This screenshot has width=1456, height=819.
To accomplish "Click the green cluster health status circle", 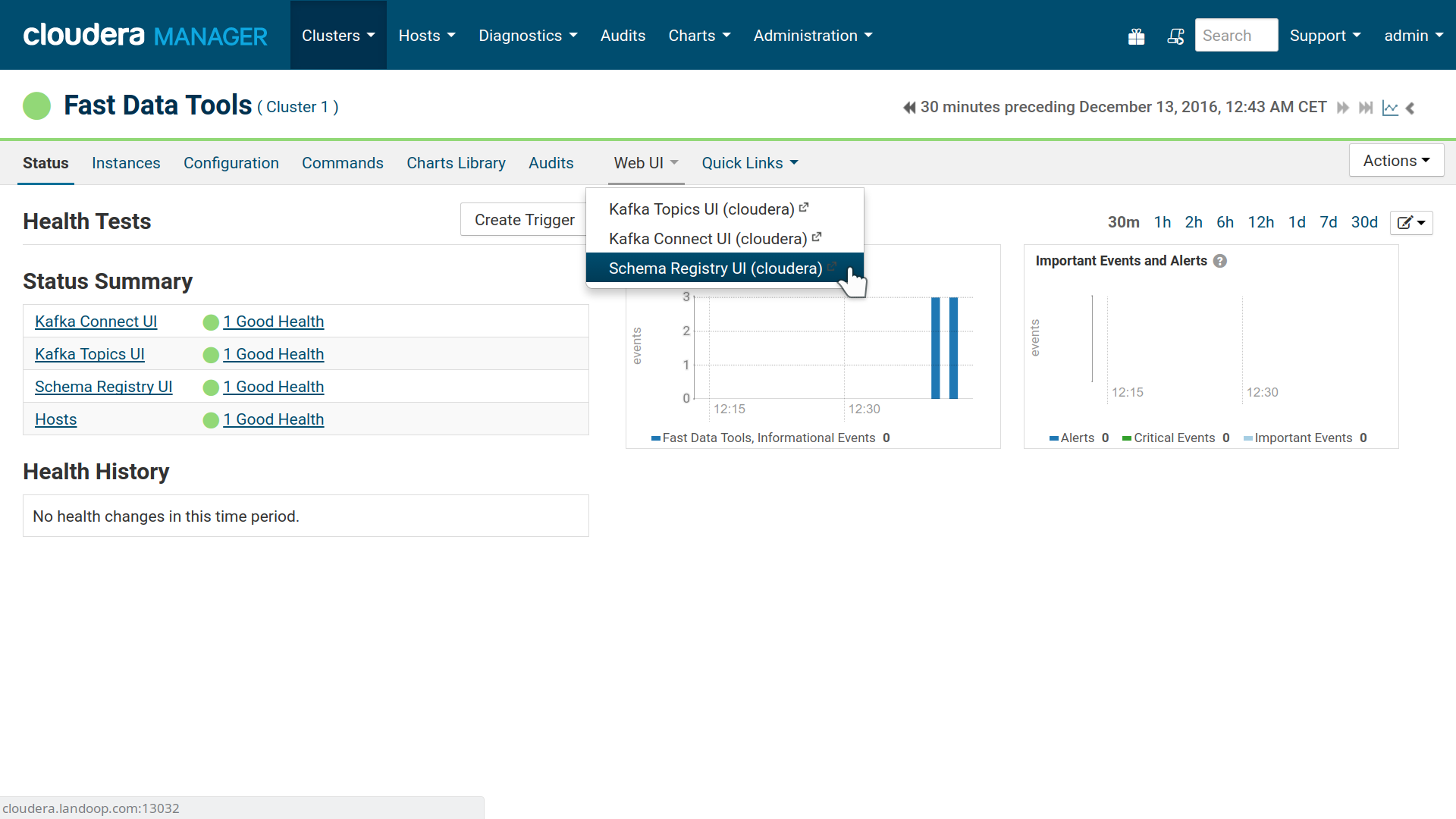I will pos(36,106).
